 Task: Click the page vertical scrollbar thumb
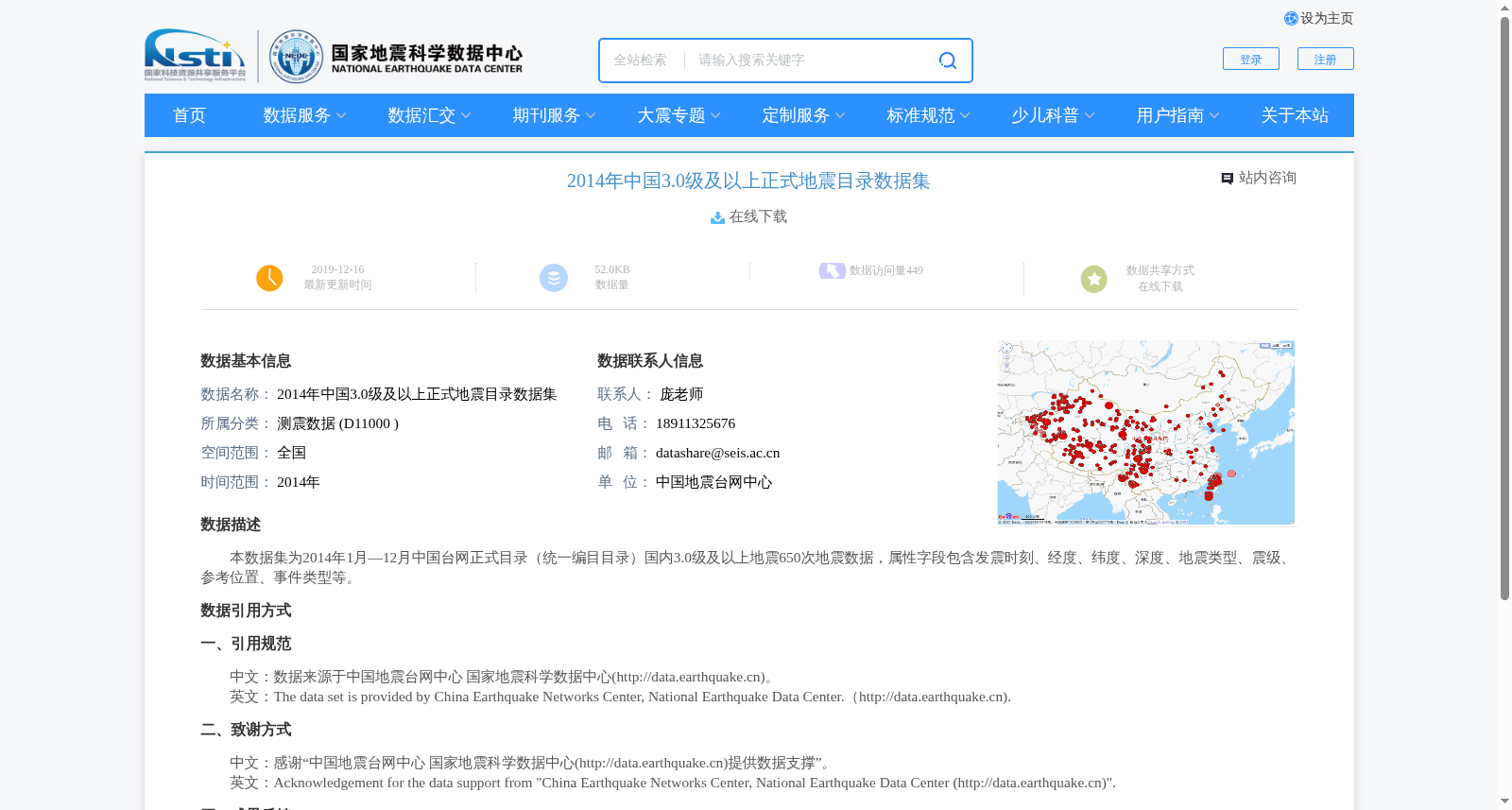[x=1504, y=307]
